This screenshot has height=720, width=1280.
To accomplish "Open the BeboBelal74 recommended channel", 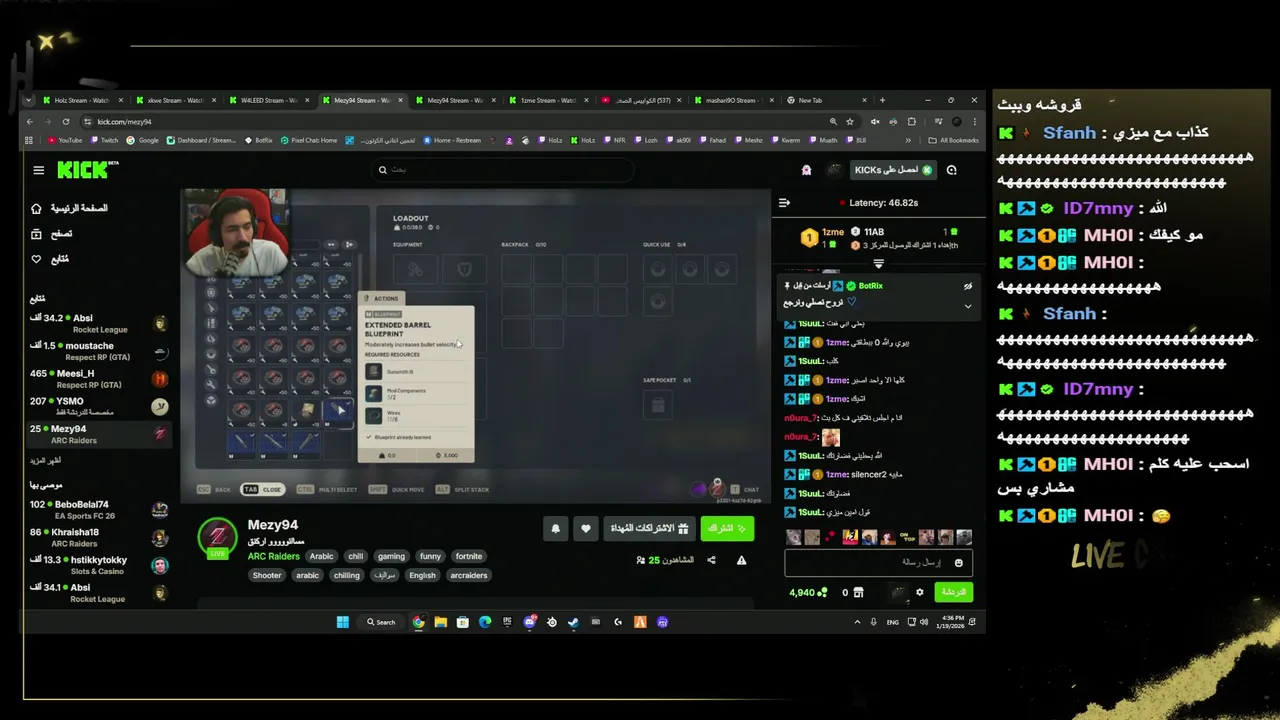I will coord(100,510).
